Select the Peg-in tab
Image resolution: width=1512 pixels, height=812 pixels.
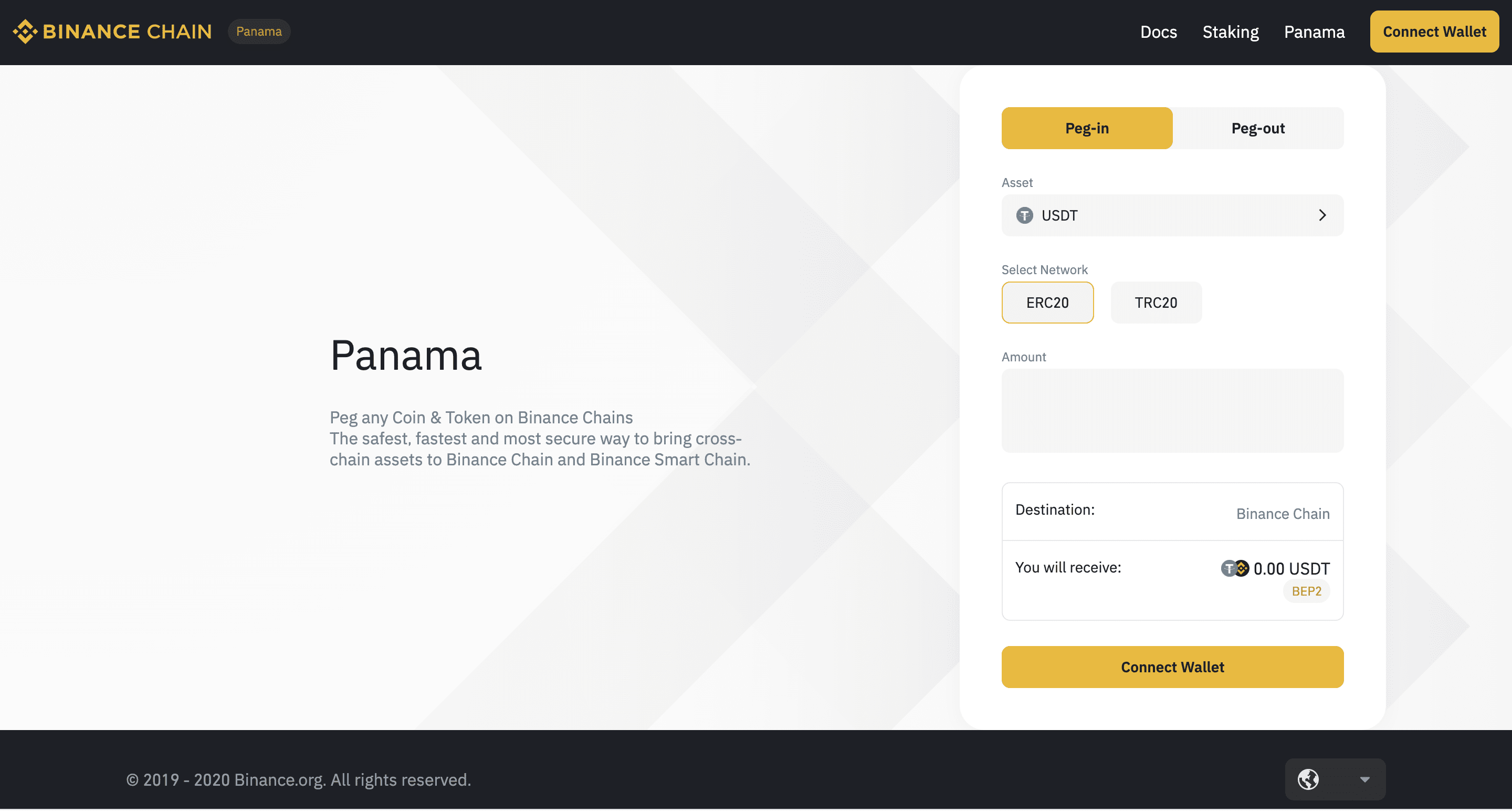(1087, 128)
